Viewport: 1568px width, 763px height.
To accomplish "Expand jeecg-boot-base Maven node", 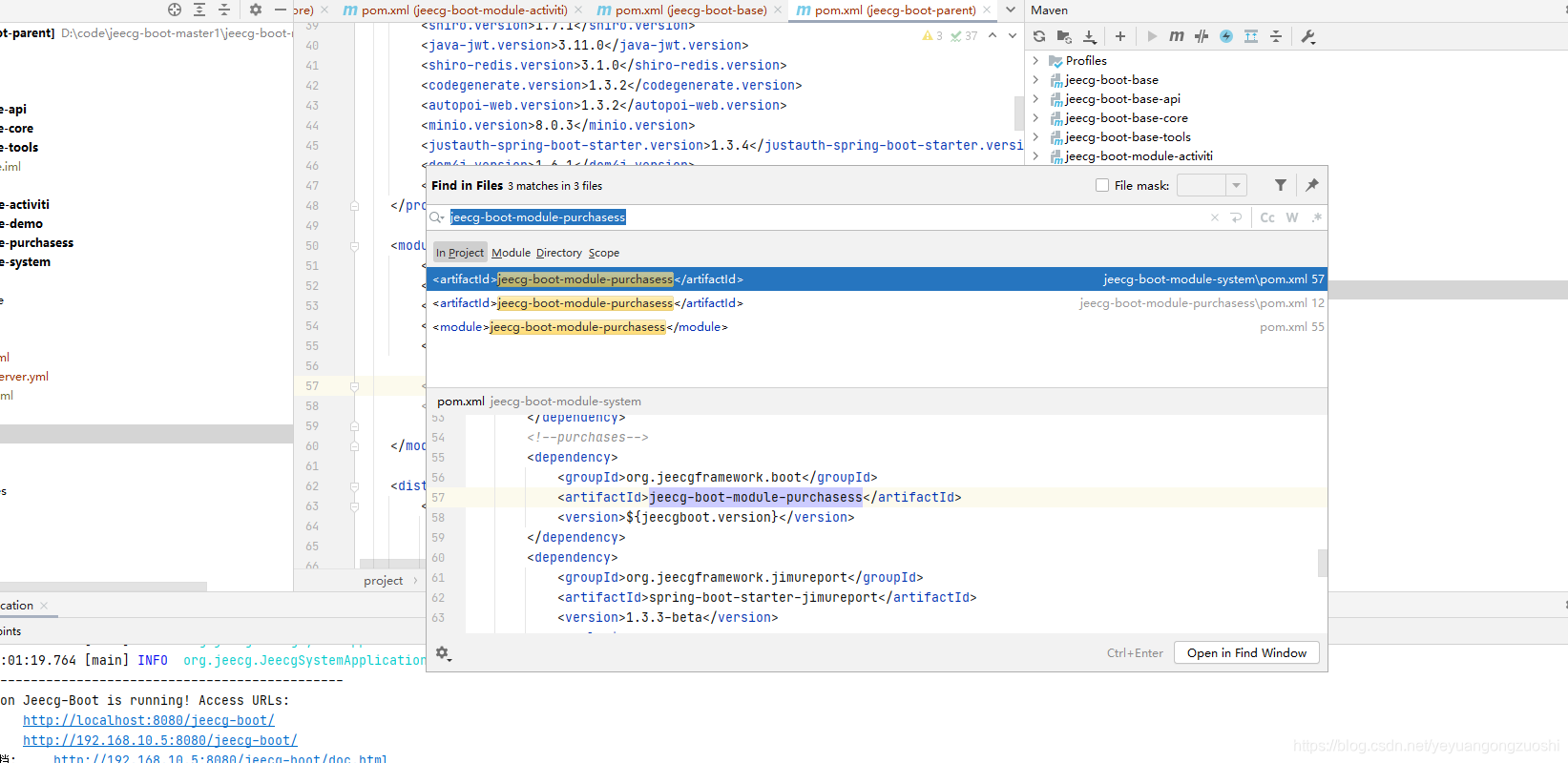I will pyautogui.click(x=1035, y=79).
